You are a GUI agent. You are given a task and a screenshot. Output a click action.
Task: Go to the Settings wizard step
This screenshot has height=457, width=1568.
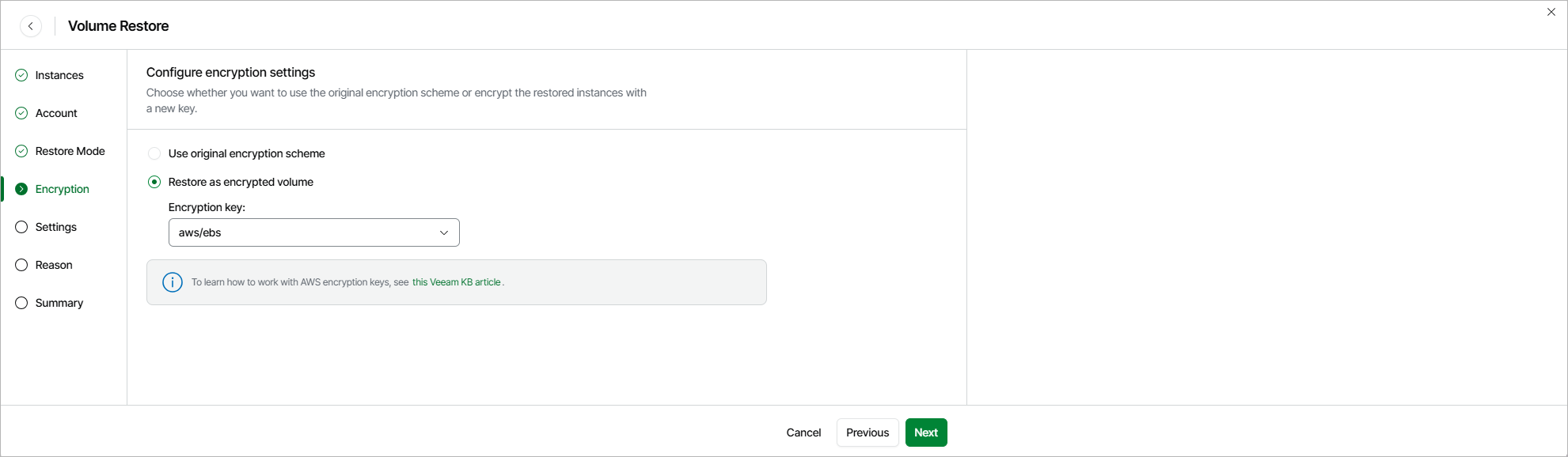point(56,227)
